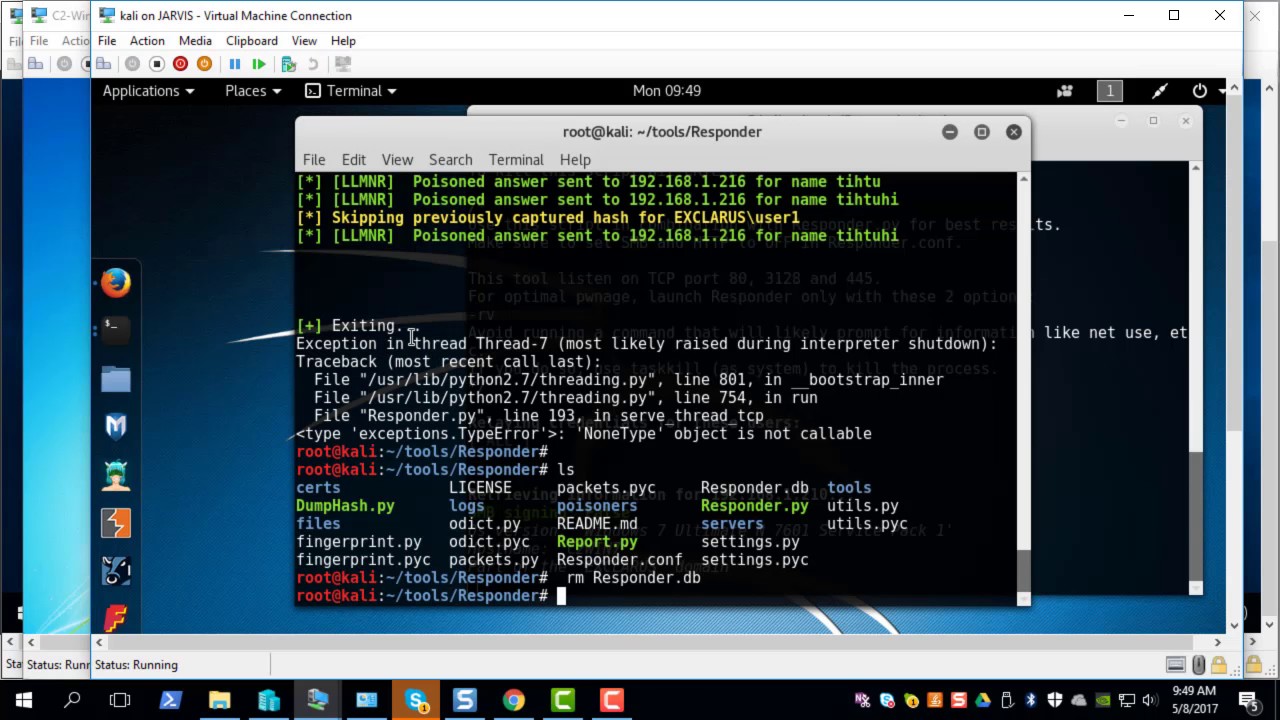Open the VM Connection Action menu

pos(147,40)
